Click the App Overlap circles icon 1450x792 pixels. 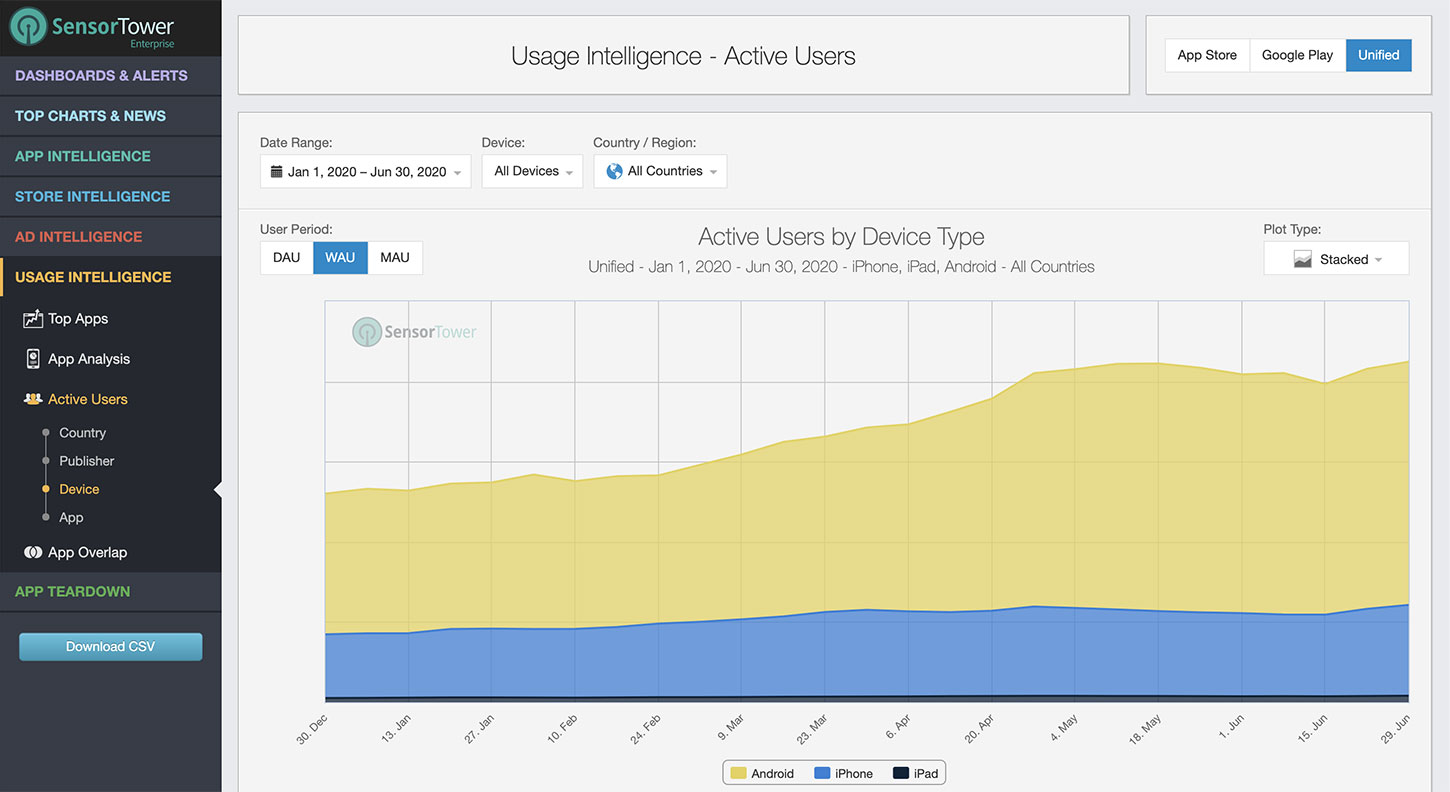coord(33,552)
